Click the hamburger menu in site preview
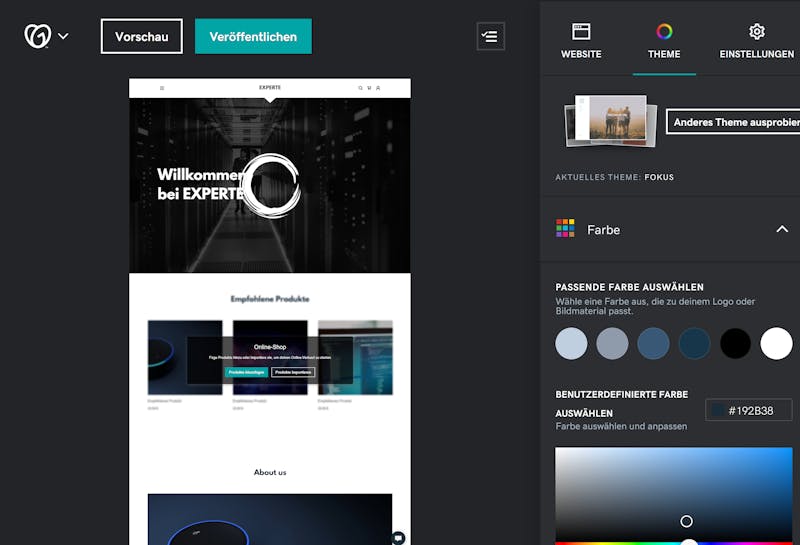The height and width of the screenshot is (545, 800). tap(162, 88)
